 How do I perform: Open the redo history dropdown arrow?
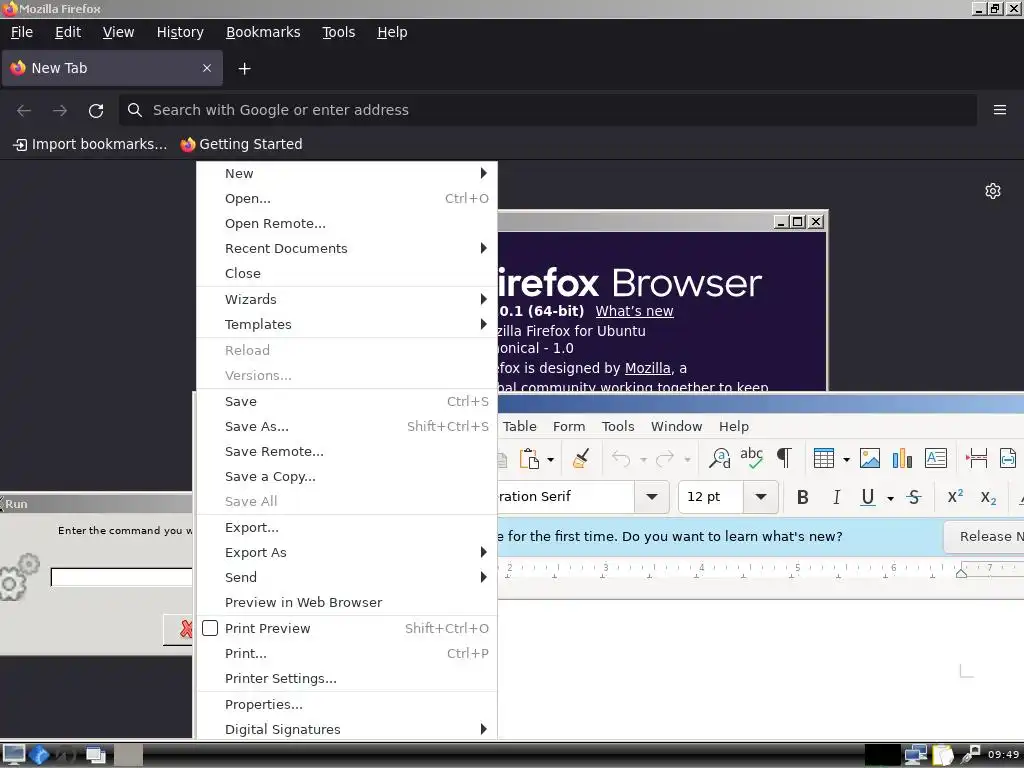click(687, 460)
